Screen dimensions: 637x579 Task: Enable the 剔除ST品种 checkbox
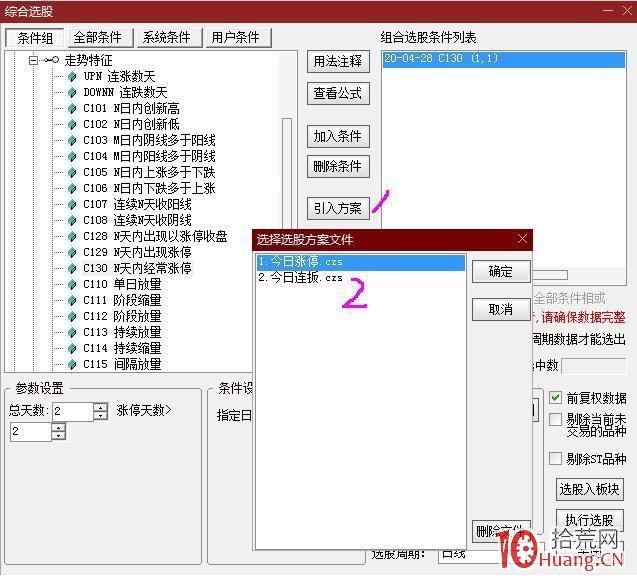pos(555,458)
